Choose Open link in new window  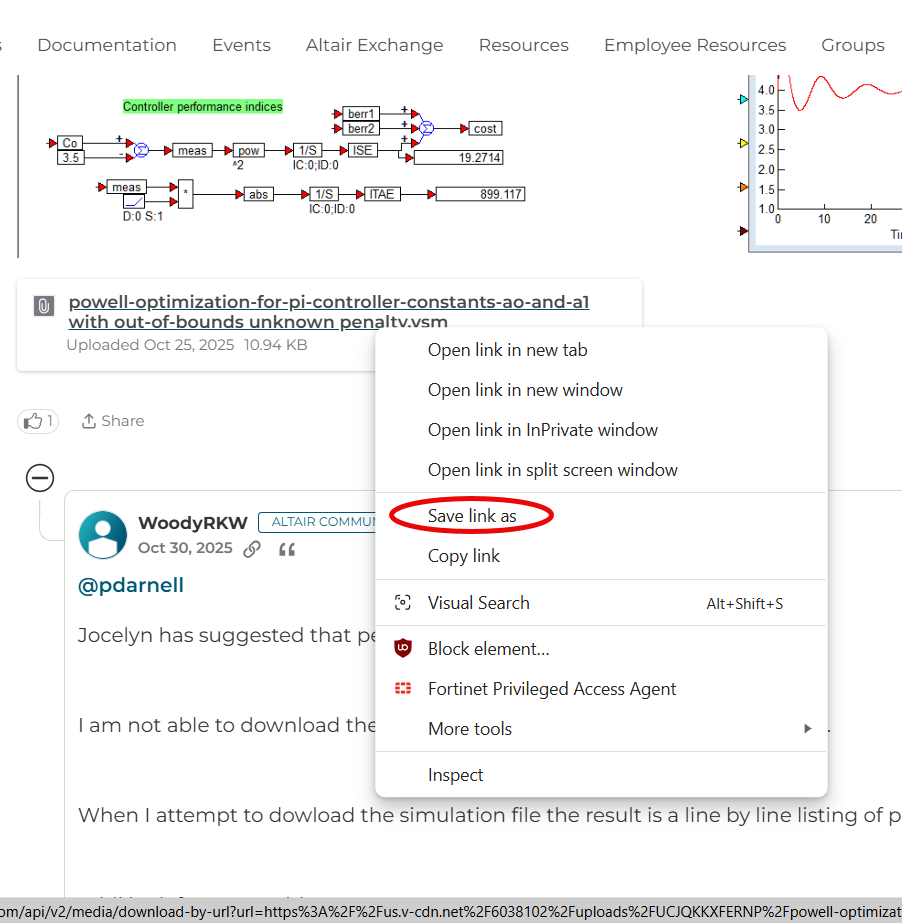point(601,390)
